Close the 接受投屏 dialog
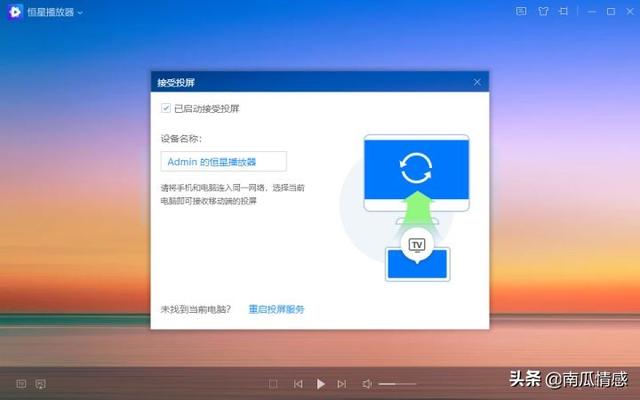 point(477,82)
